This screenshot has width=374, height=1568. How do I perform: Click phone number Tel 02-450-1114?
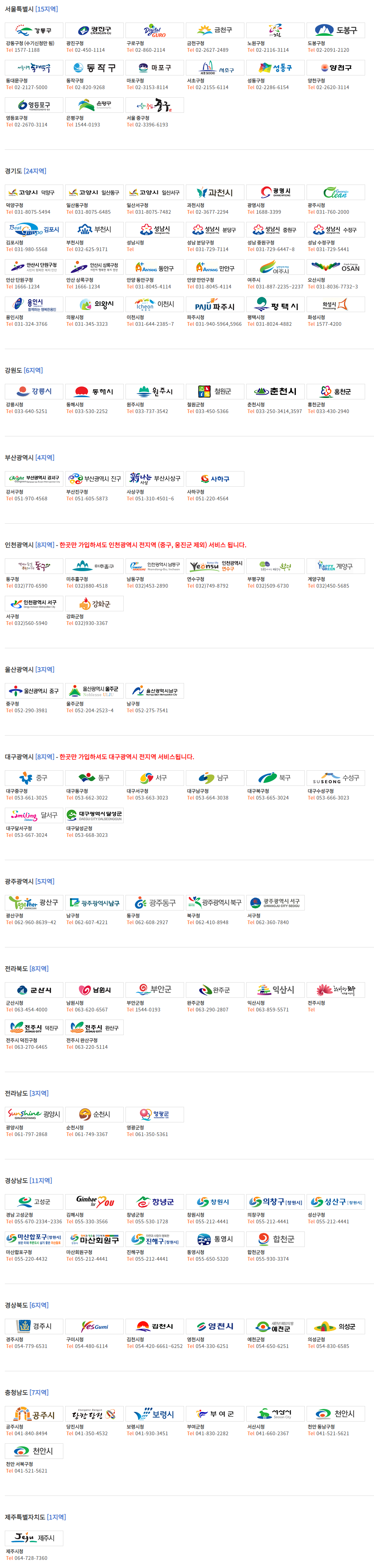[85, 50]
